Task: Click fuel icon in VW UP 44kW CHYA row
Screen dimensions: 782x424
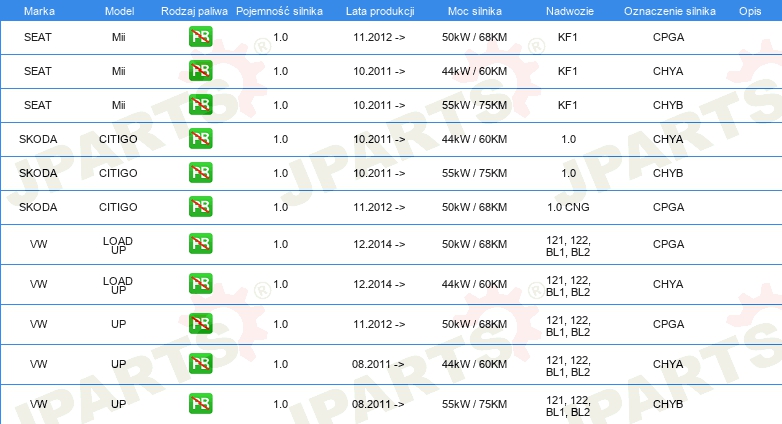Action: [200, 364]
